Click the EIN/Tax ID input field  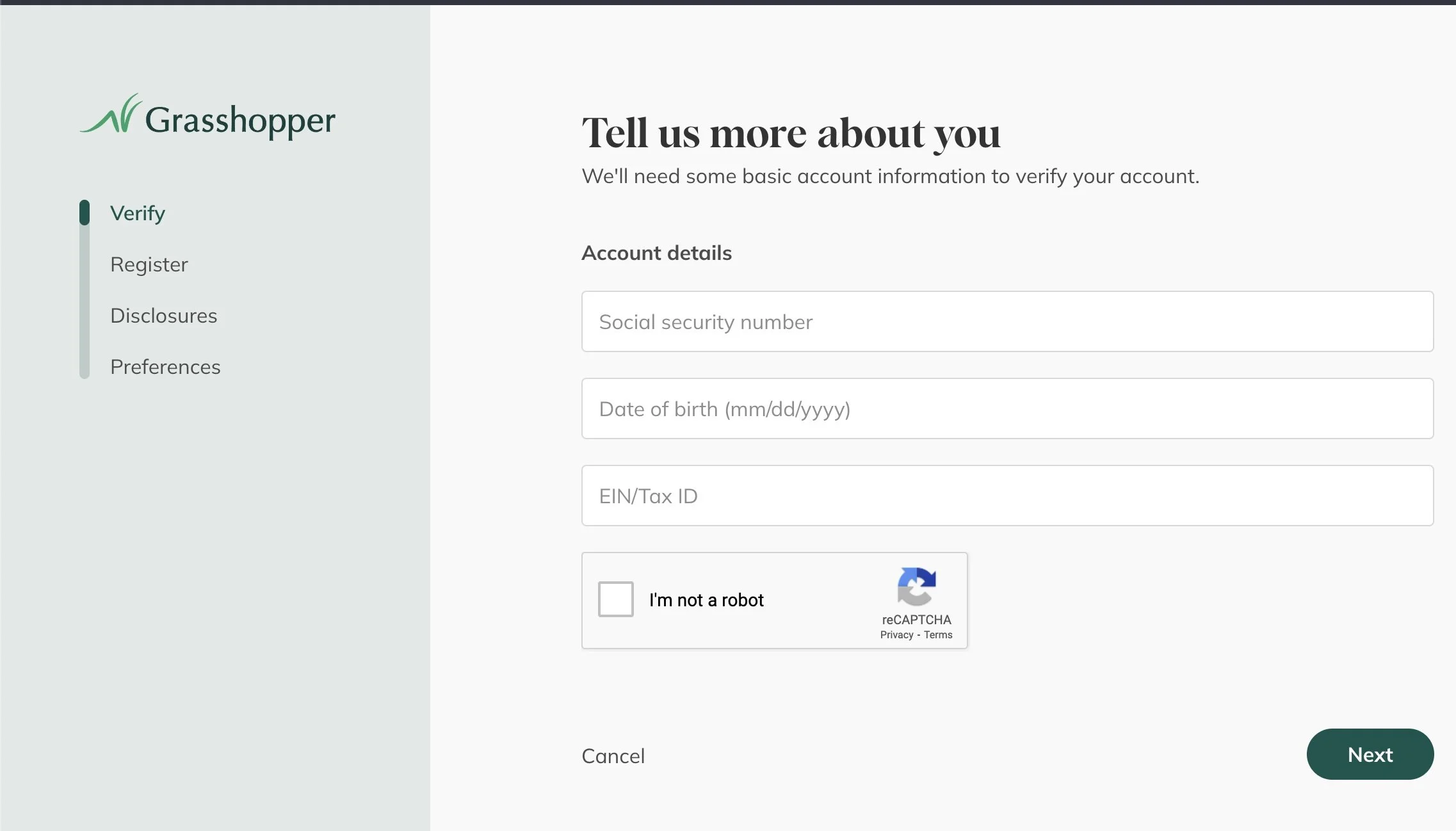point(1007,496)
